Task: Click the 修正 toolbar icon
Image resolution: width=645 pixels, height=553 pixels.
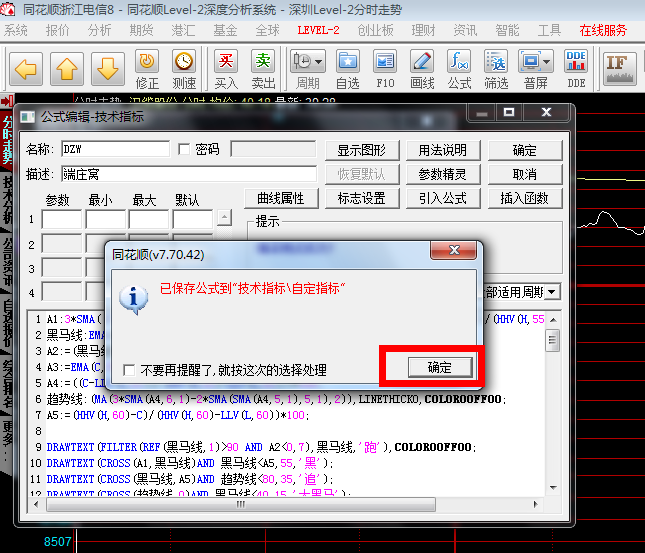Action: pyautogui.click(x=147, y=68)
